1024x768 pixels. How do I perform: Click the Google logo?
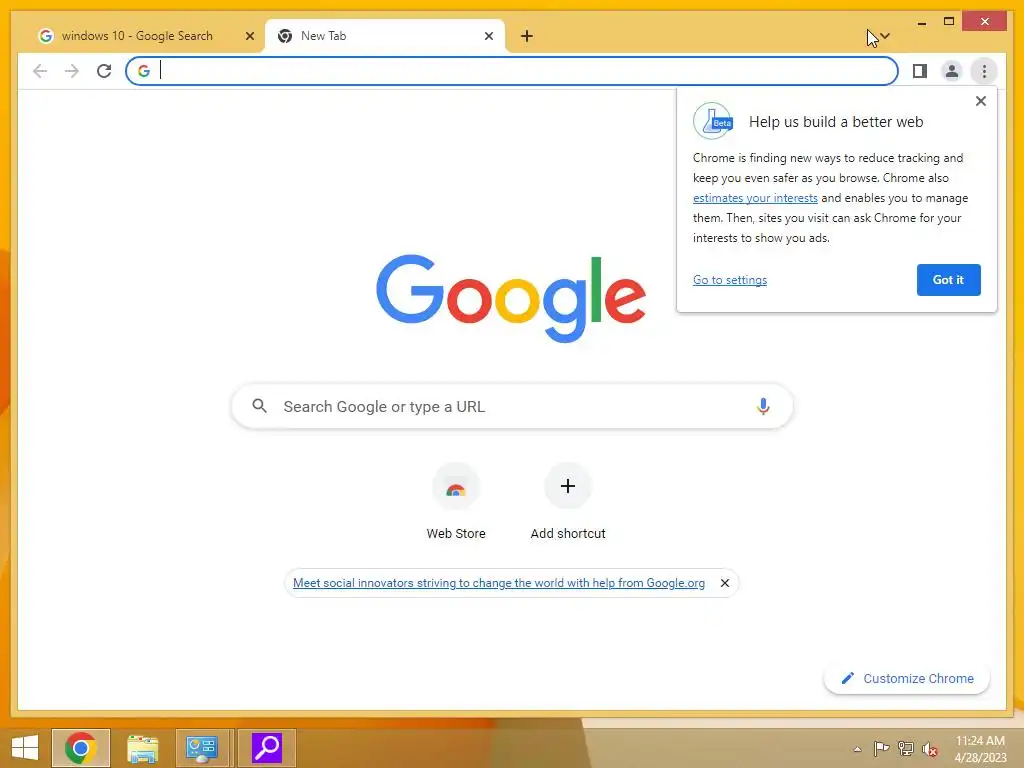click(x=511, y=298)
